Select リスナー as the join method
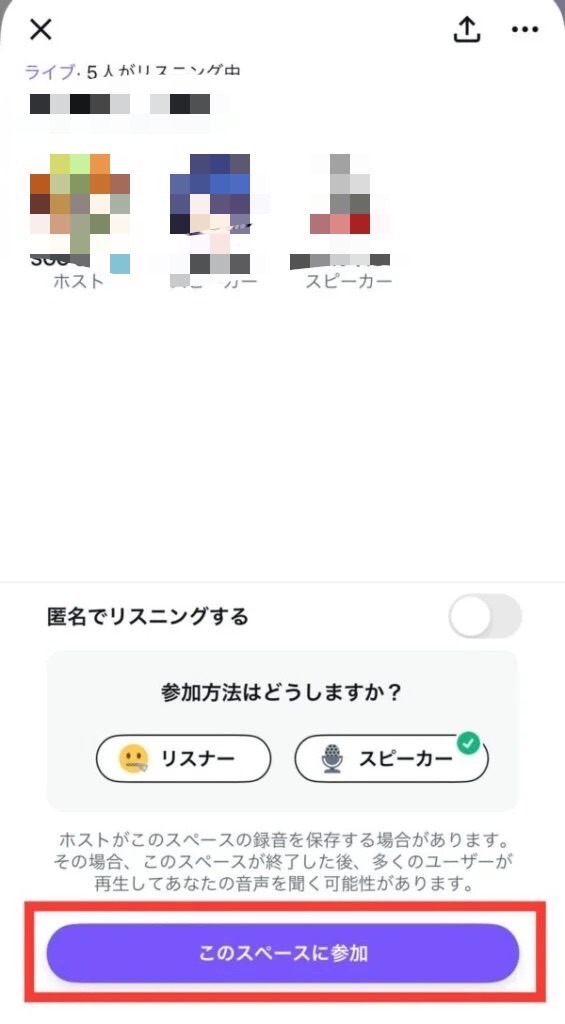Image resolution: width=565 pixels, height=1024 pixels. pyautogui.click(x=183, y=758)
